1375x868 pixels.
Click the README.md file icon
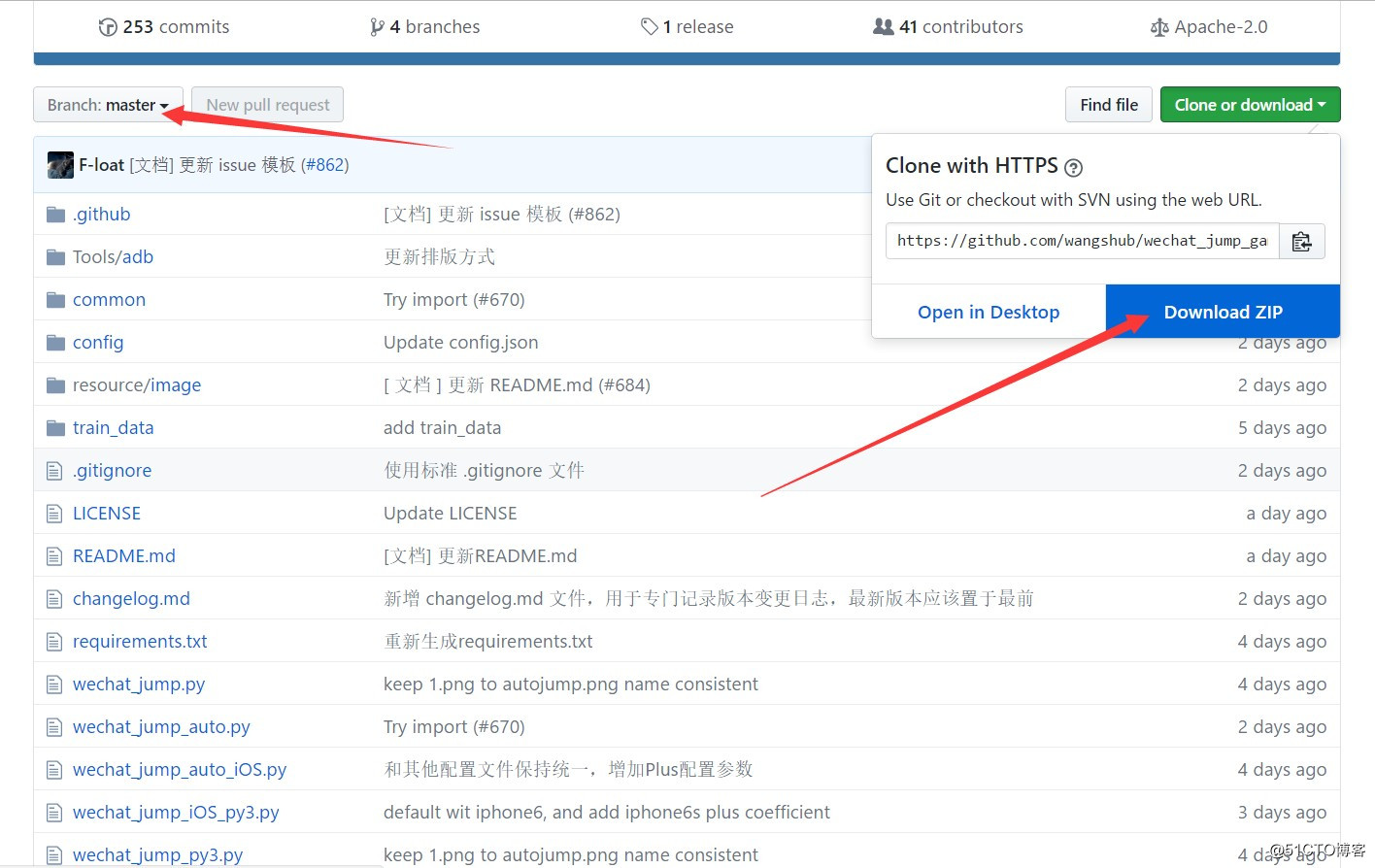54,556
